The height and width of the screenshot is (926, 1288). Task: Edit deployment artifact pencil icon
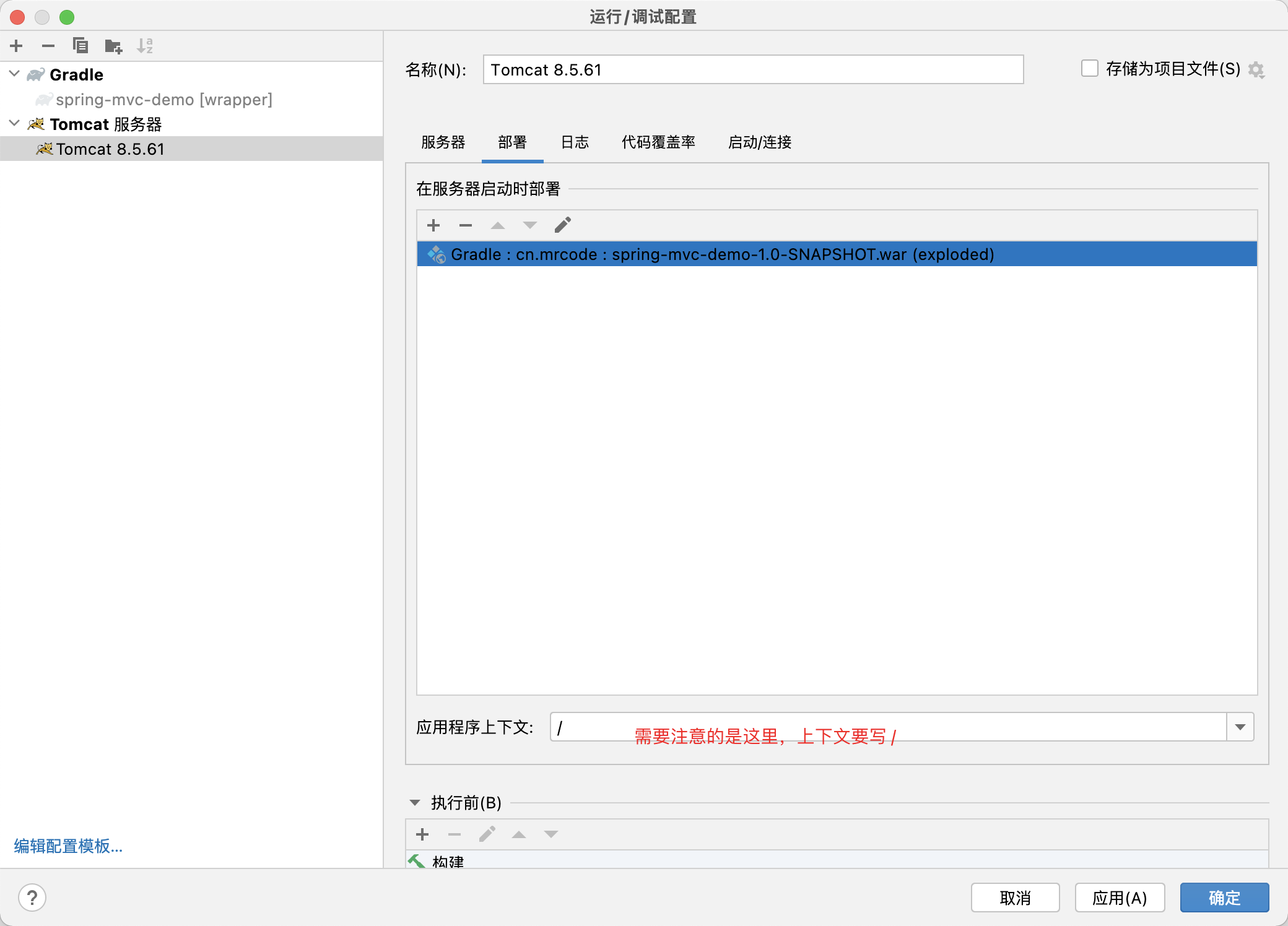[x=562, y=225]
